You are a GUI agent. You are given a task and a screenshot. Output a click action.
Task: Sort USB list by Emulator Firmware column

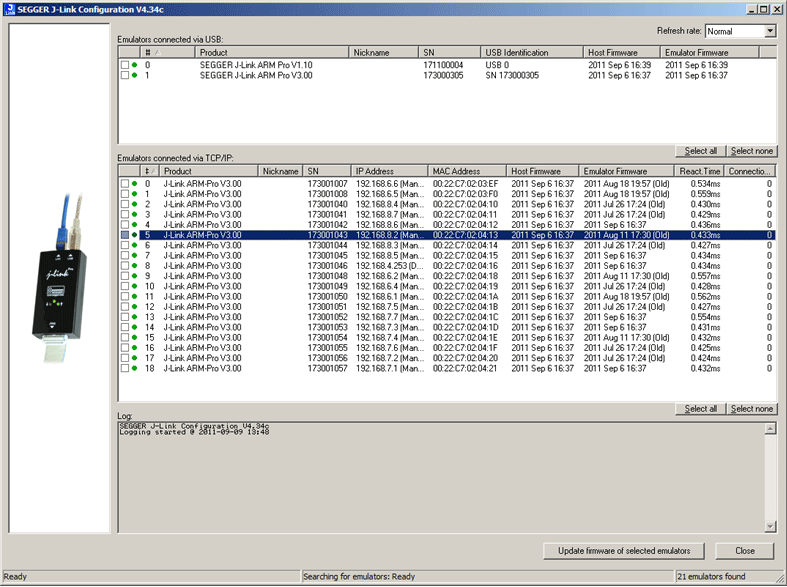pos(710,52)
